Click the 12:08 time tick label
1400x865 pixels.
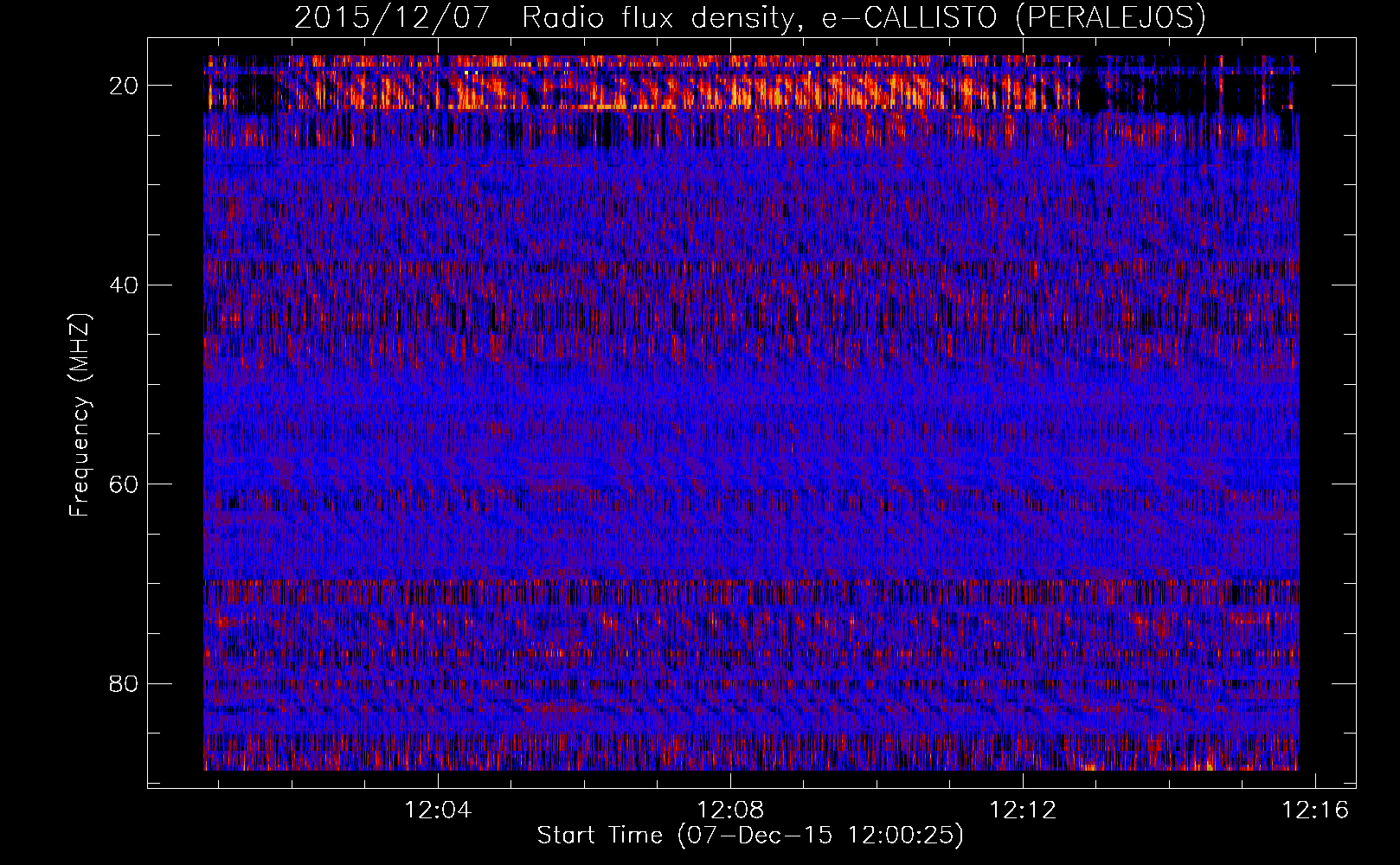coord(731,810)
